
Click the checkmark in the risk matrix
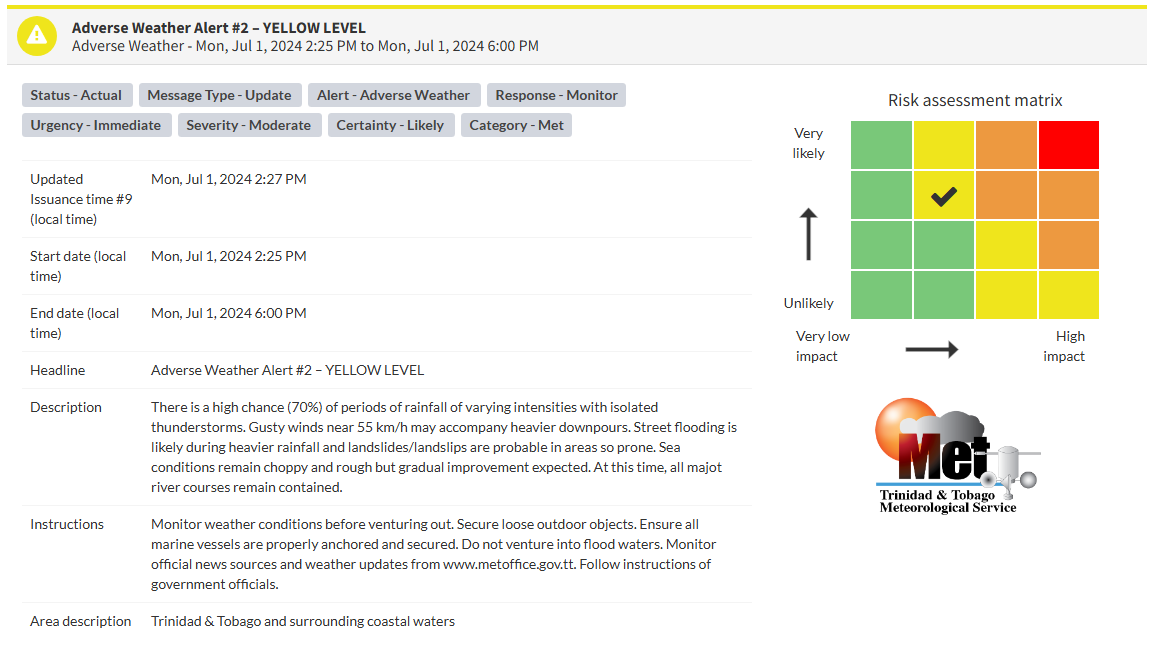[x=943, y=196]
